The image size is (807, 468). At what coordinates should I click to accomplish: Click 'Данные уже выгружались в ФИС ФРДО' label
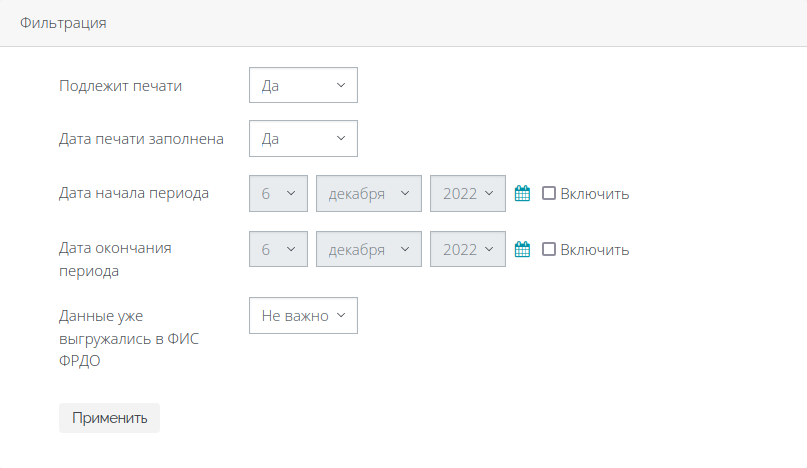click(x=129, y=338)
